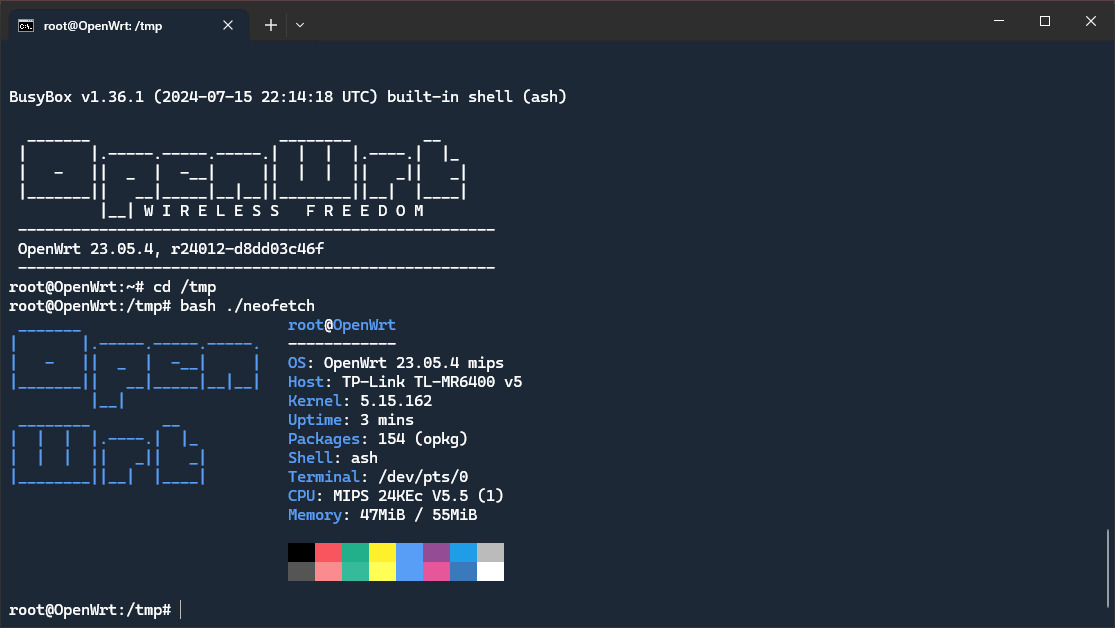
Task: Click the purple swatch in top palette row
Action: click(436, 553)
